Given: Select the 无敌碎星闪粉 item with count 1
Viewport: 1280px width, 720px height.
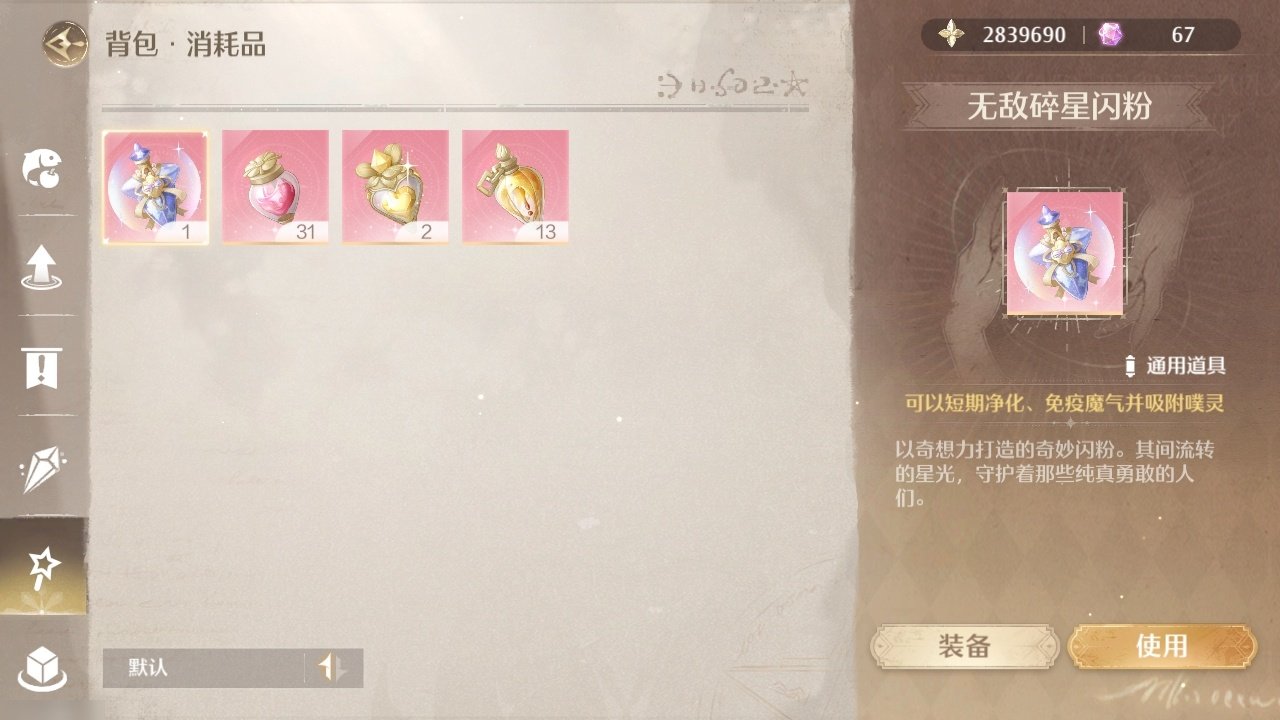Looking at the screenshot, I should coord(156,187).
